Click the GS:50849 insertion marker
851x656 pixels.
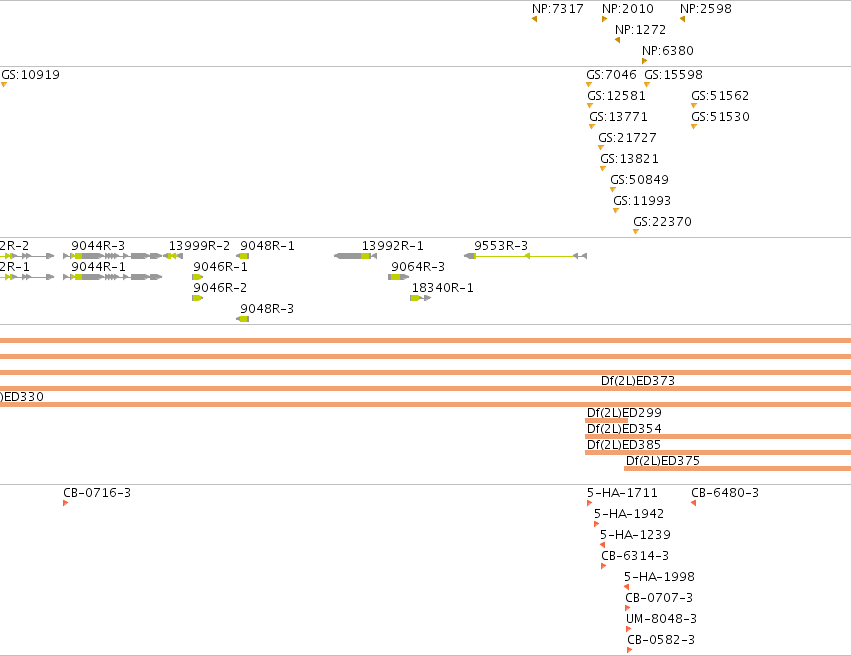613,189
